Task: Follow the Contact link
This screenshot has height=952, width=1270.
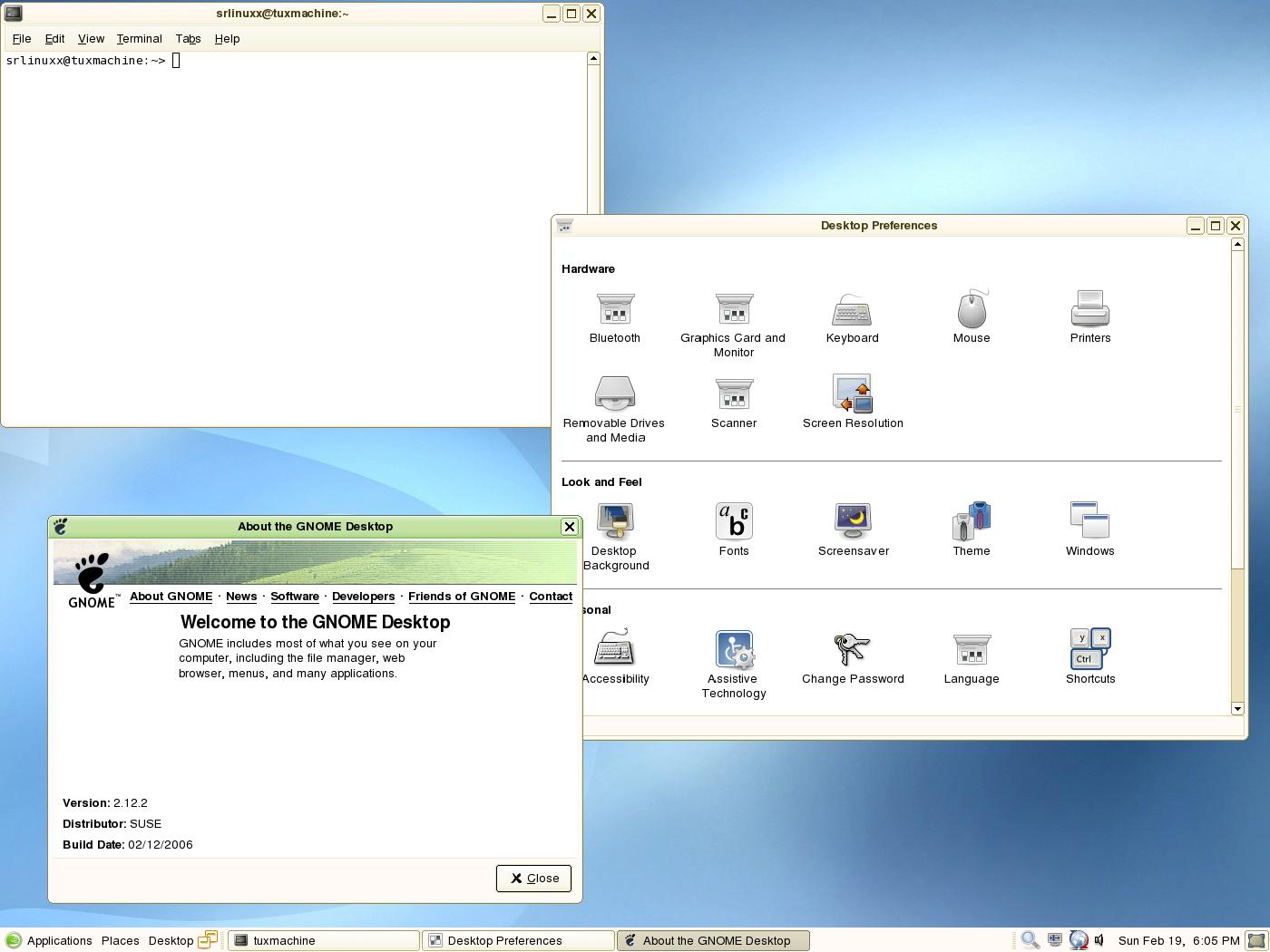Action: [551, 597]
